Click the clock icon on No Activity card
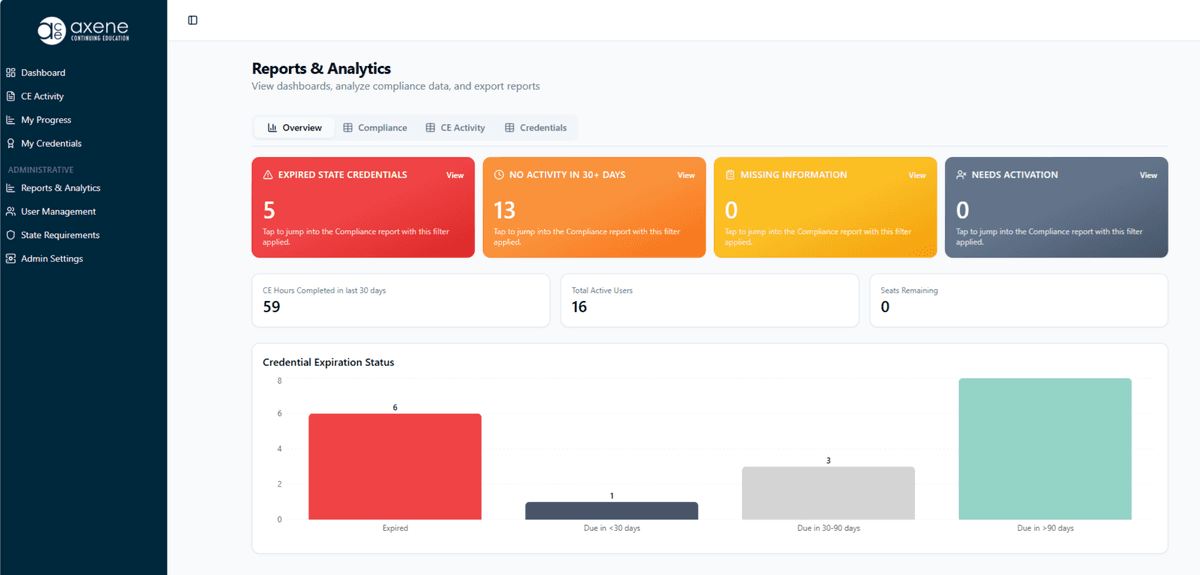The width and height of the screenshot is (1200, 575). (499, 175)
